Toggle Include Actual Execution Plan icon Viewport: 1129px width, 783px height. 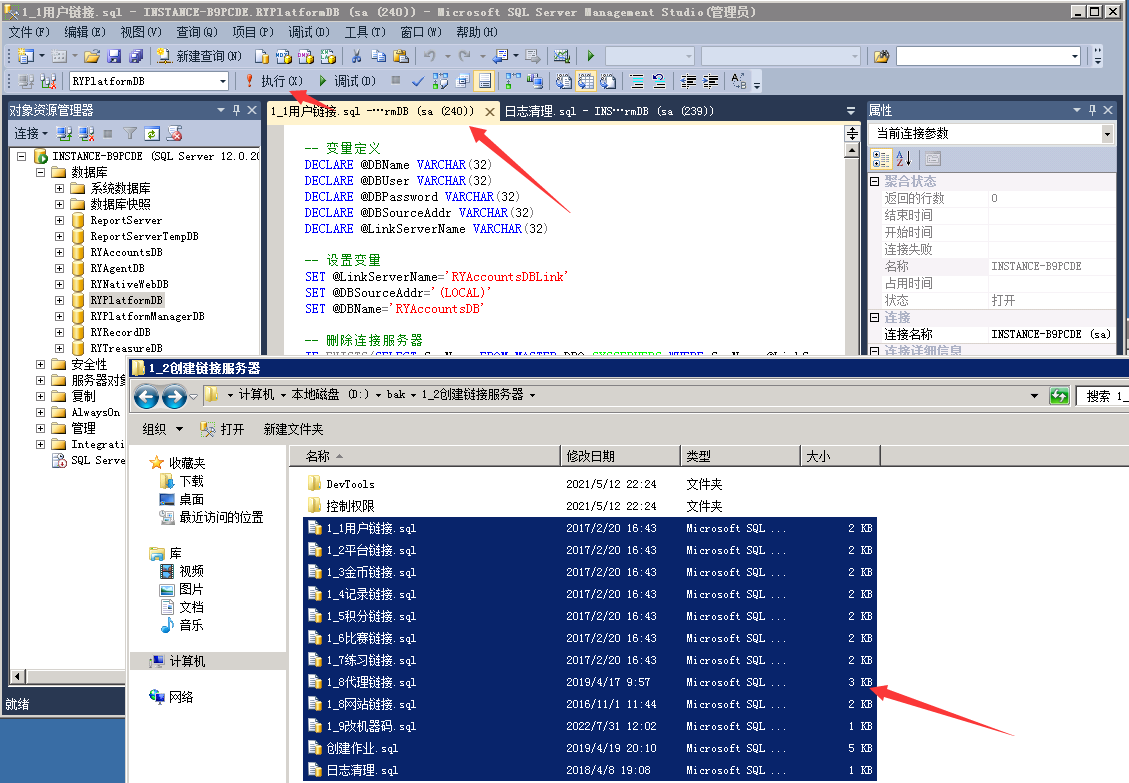(513, 81)
